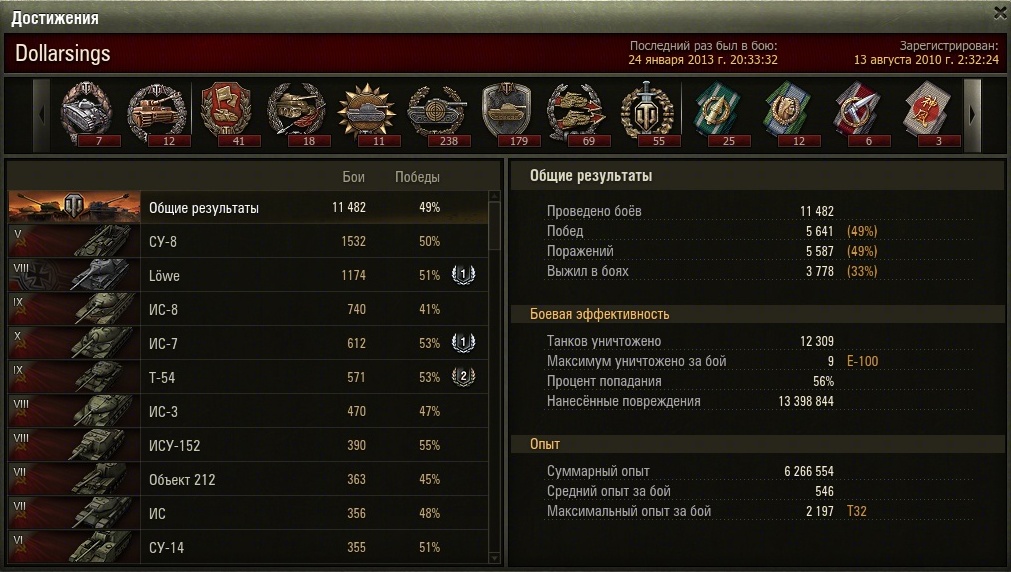
Task: Select the Общие результаты row in tank list
Action: tap(248, 207)
